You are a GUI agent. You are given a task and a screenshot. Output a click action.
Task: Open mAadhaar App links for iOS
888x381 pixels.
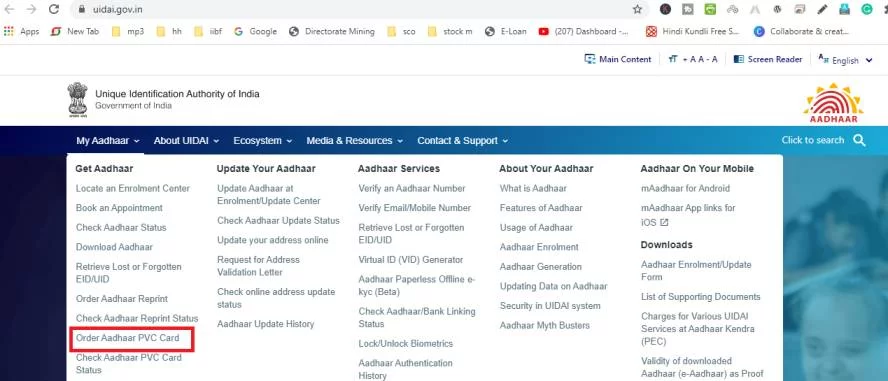click(688, 215)
